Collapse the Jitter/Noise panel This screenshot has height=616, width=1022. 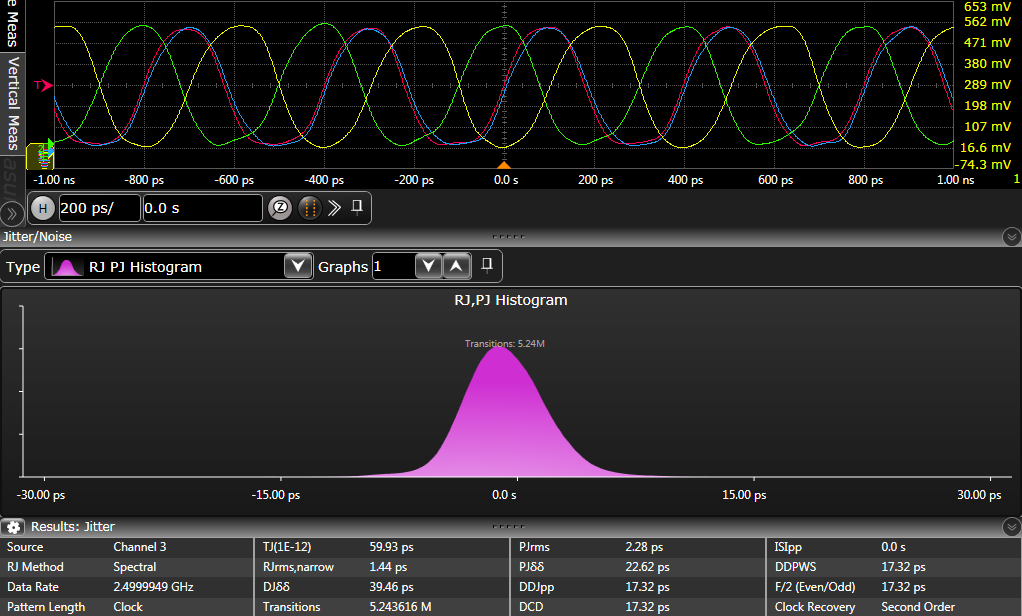click(x=1010, y=237)
